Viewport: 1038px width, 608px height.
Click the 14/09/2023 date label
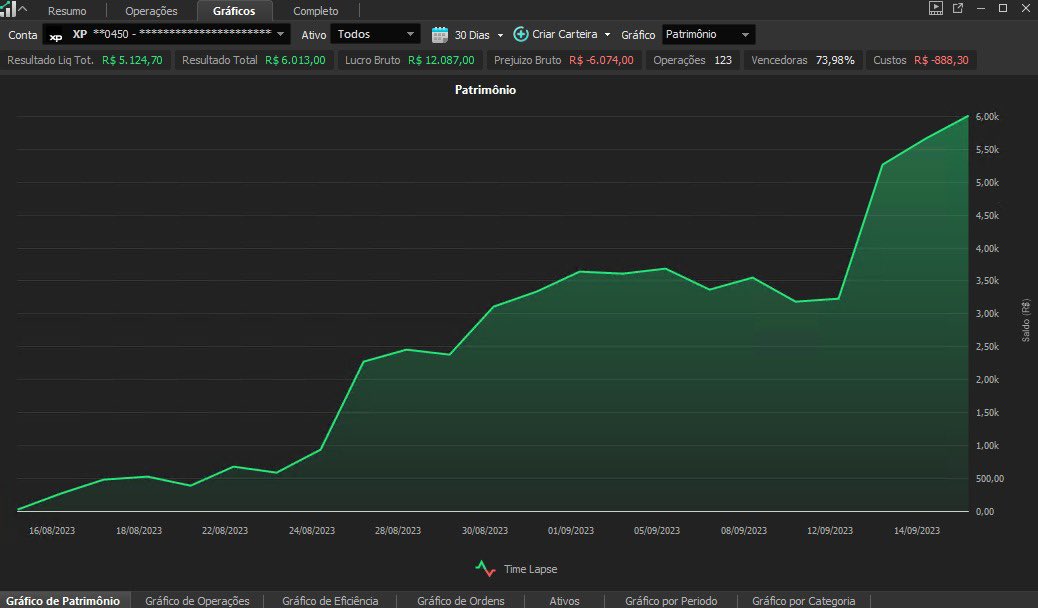[x=917, y=530]
